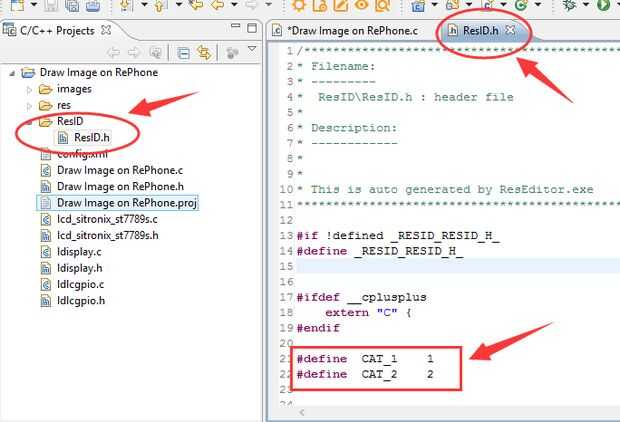Viewport: 620px width, 422px height.
Task: Select ldisplay.c file
Action: [79, 252]
